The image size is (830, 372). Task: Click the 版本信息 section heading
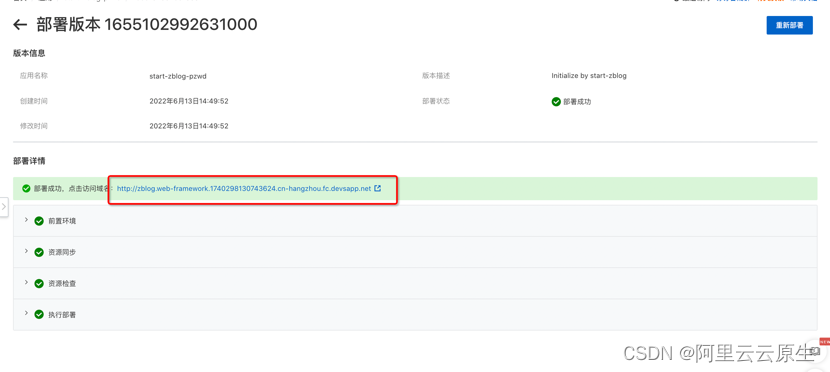tap(29, 53)
